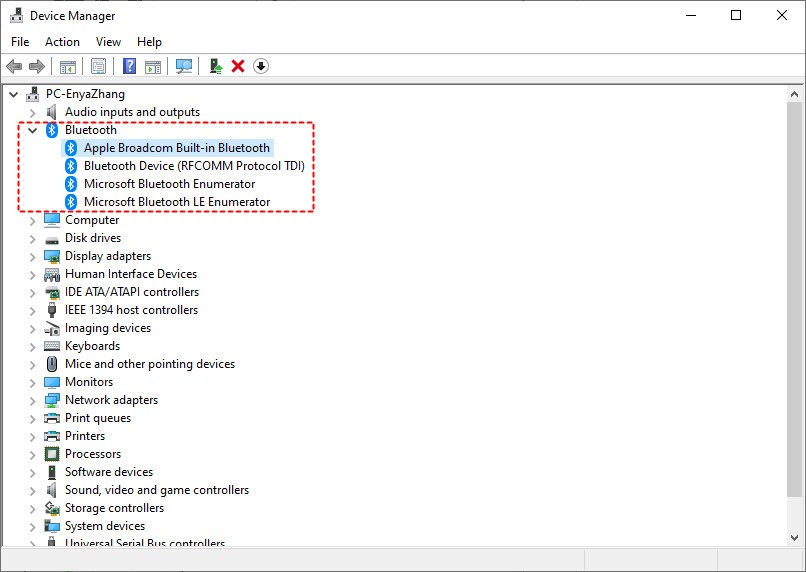Click the Human Interface Devices icon

click(52, 274)
